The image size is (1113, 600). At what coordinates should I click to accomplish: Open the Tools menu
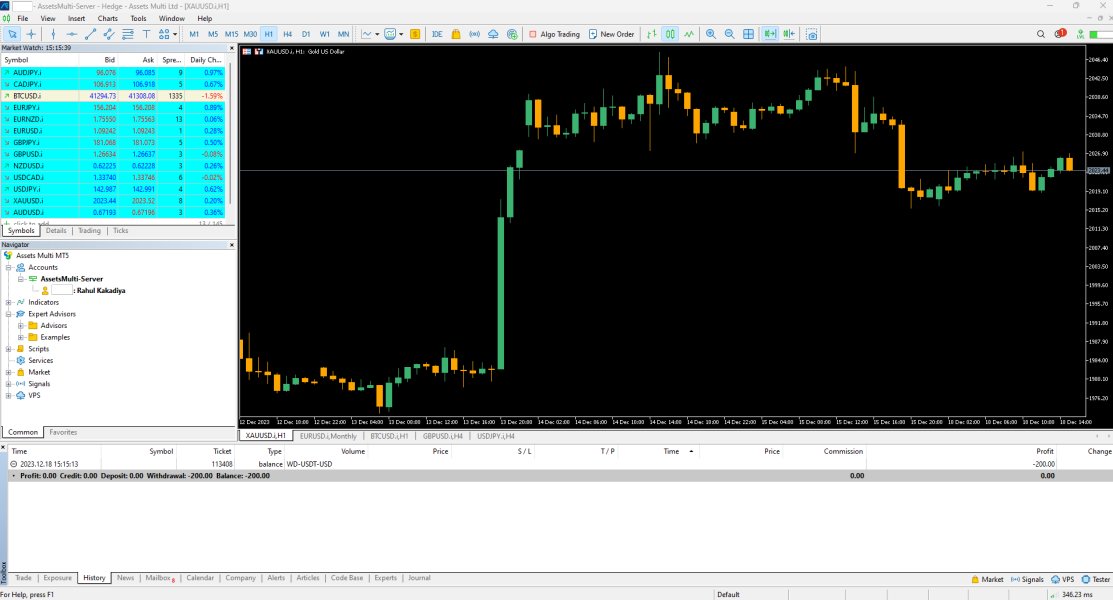[138, 18]
